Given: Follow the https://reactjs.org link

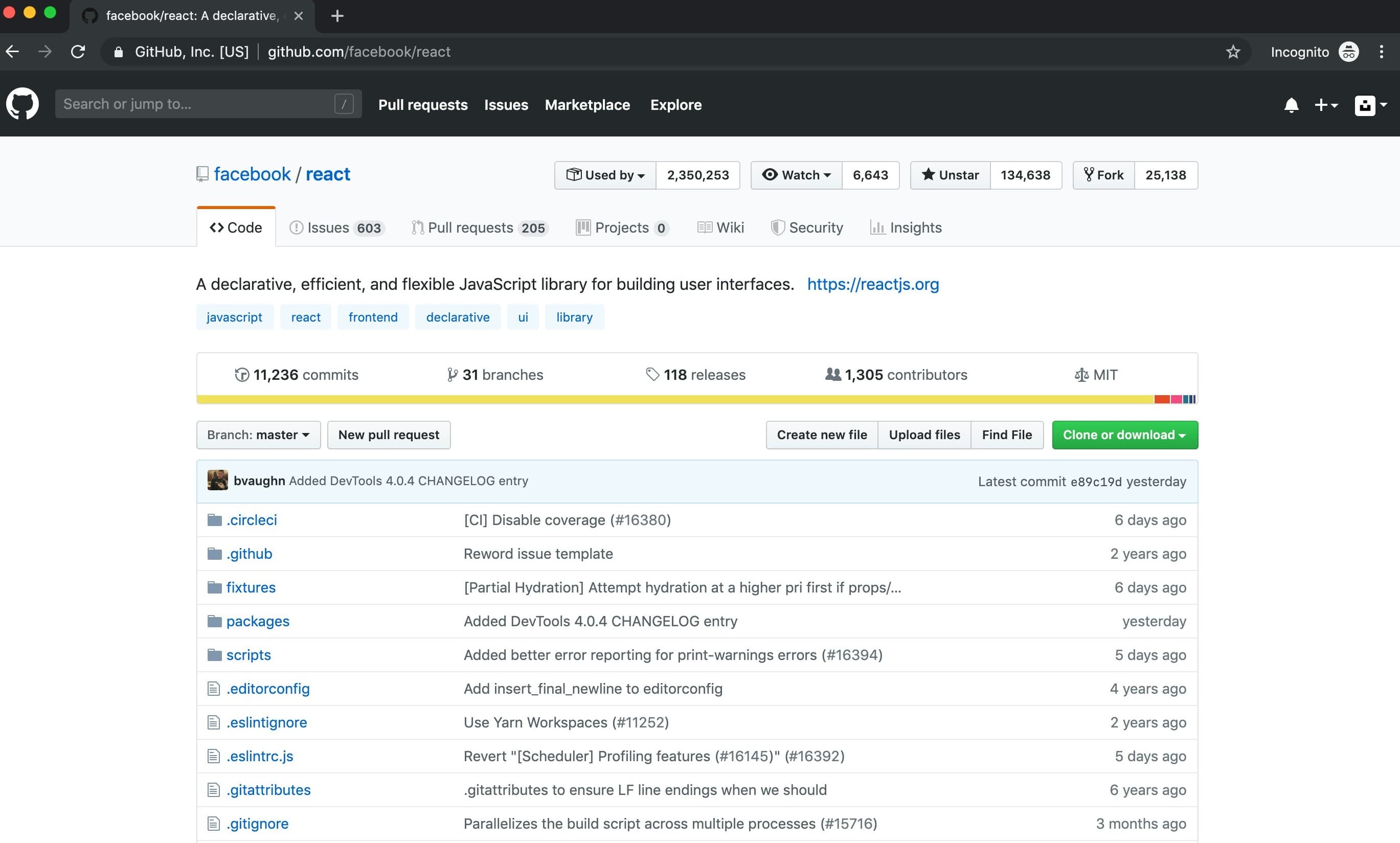Looking at the screenshot, I should (873, 284).
